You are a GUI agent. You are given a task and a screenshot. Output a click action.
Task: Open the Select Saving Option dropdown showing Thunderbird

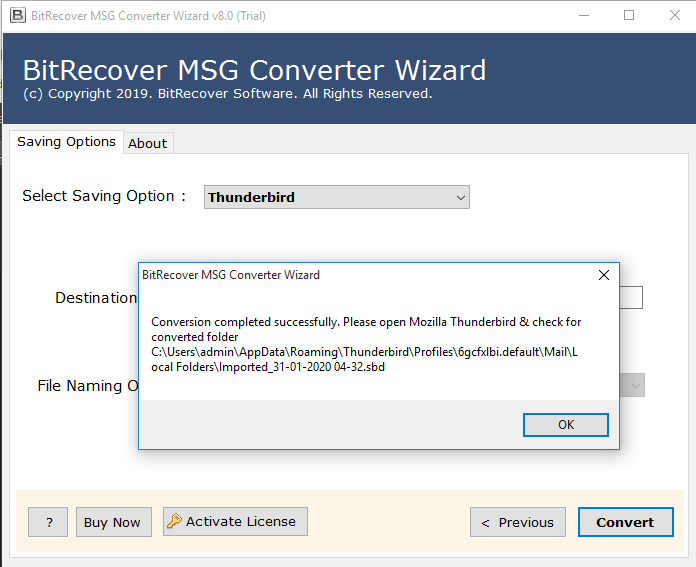[x=336, y=197]
